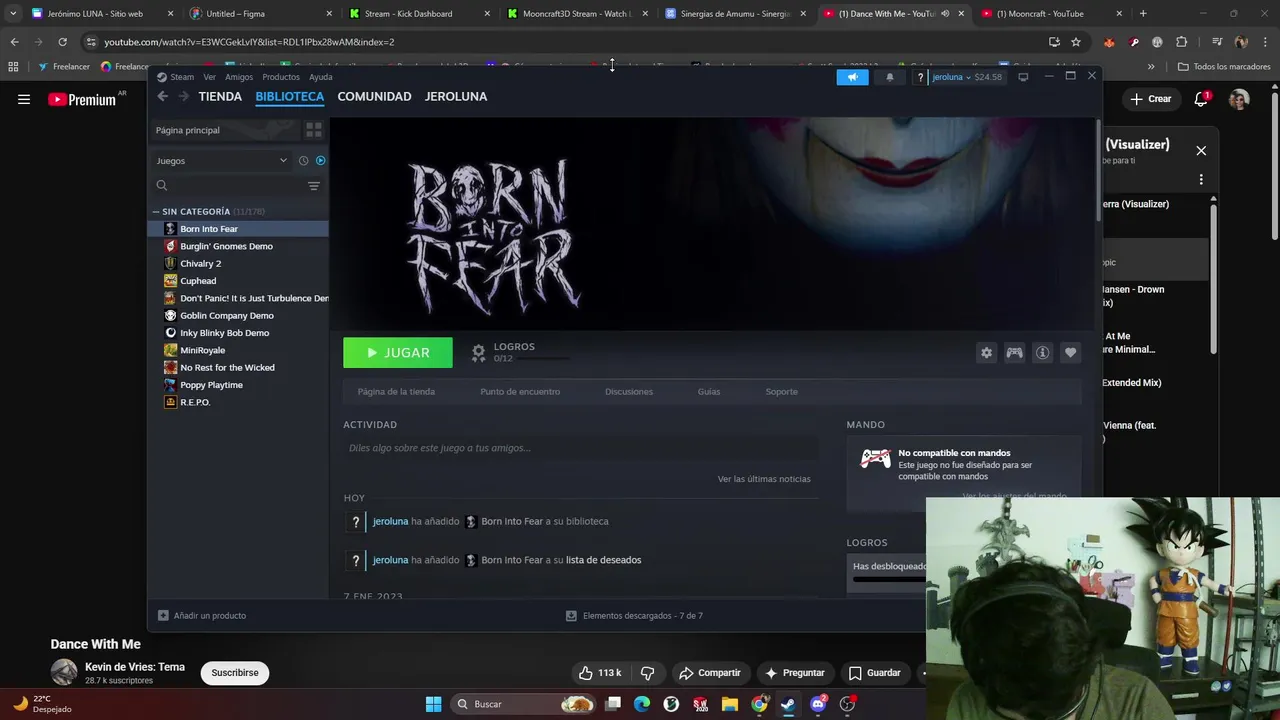Open Página principal in the library
The height and width of the screenshot is (720, 1280).
[225, 130]
